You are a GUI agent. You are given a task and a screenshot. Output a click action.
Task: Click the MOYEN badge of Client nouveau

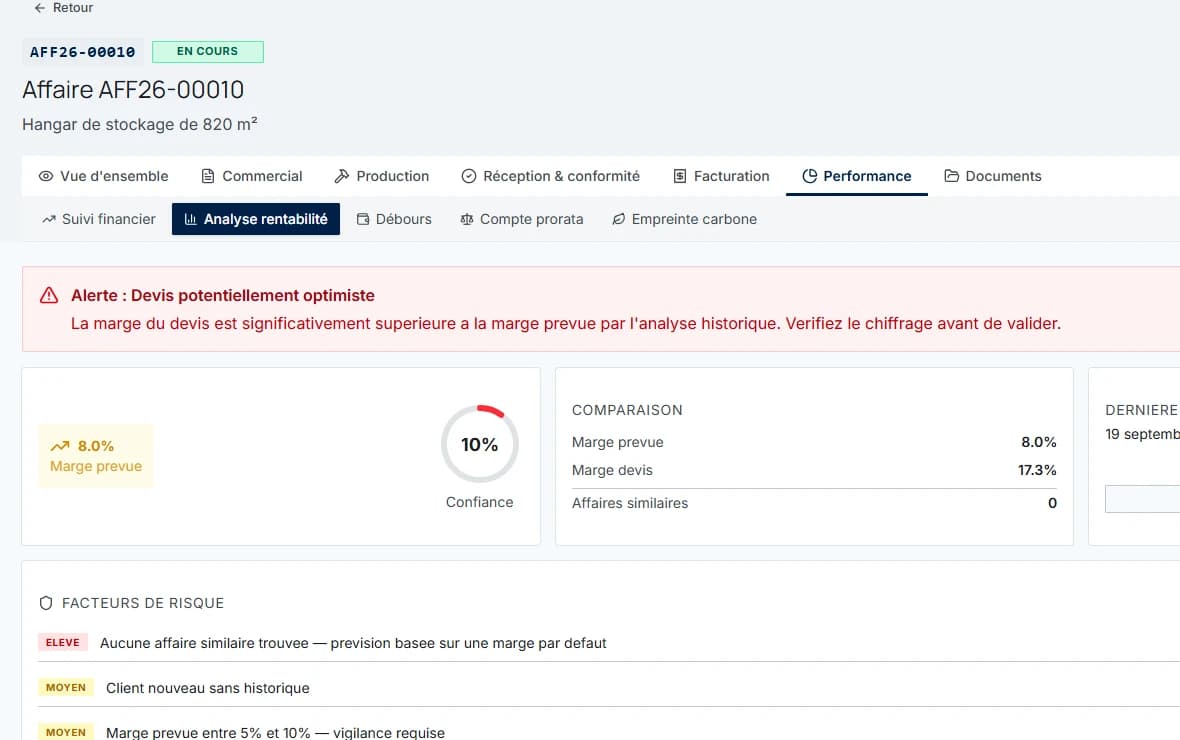click(x=65, y=687)
